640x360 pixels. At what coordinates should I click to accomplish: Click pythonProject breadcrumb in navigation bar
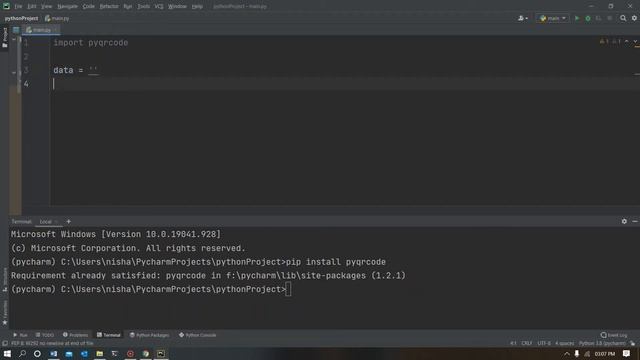click(x=21, y=18)
